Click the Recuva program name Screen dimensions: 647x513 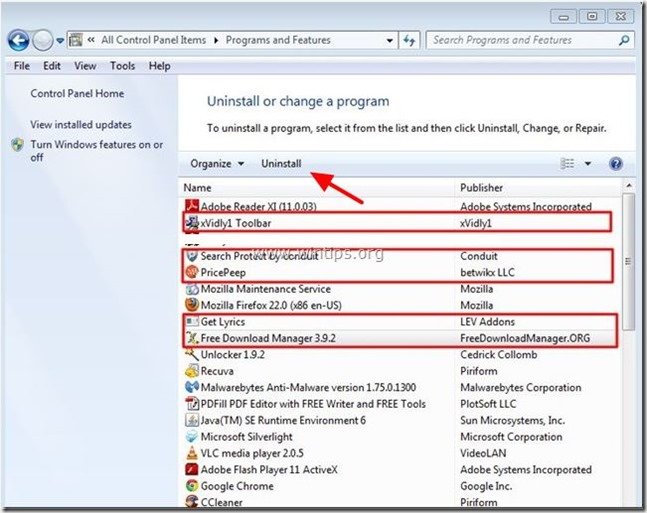coord(217,371)
